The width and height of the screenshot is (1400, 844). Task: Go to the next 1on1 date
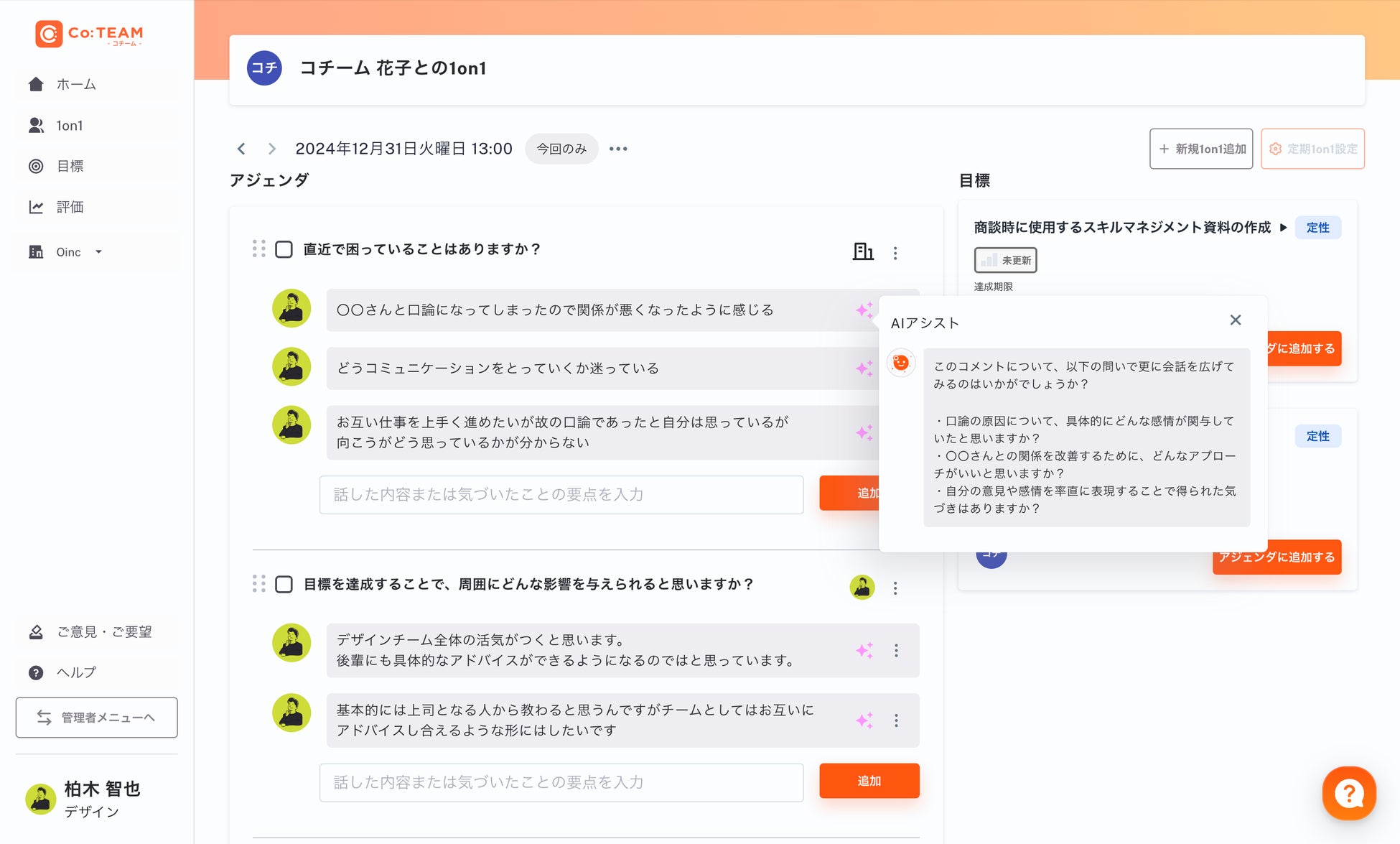pyautogui.click(x=271, y=149)
